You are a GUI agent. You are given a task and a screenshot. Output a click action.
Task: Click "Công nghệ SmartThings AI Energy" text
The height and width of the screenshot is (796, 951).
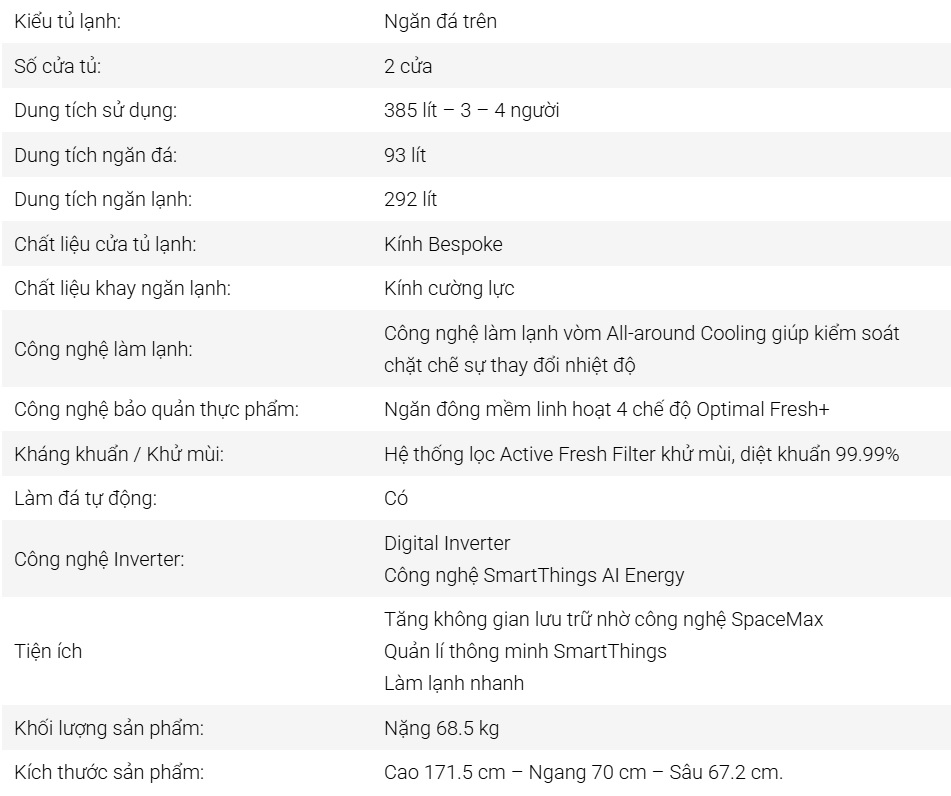pyautogui.click(x=534, y=575)
